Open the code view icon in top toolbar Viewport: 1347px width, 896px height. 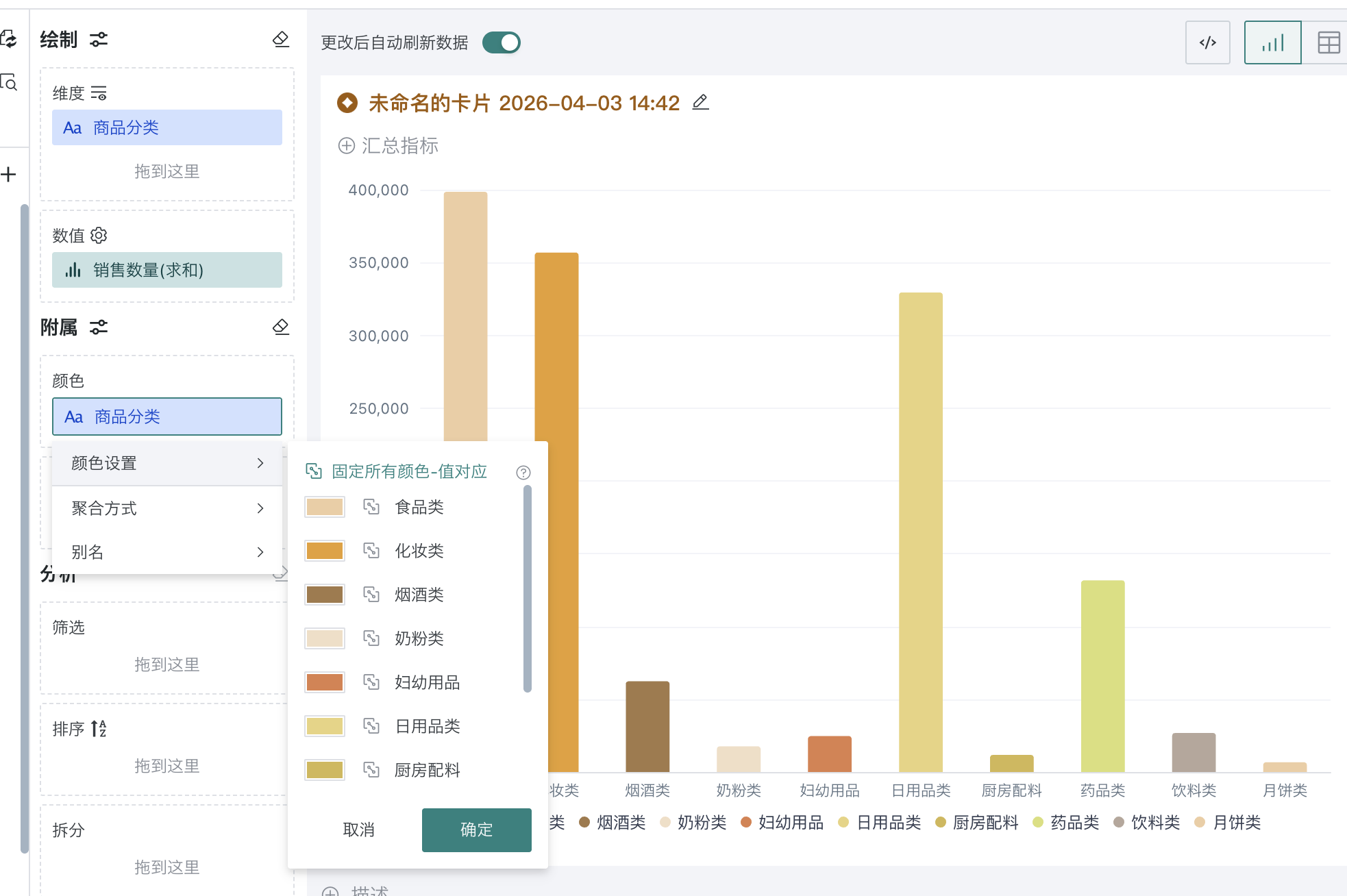point(1207,42)
